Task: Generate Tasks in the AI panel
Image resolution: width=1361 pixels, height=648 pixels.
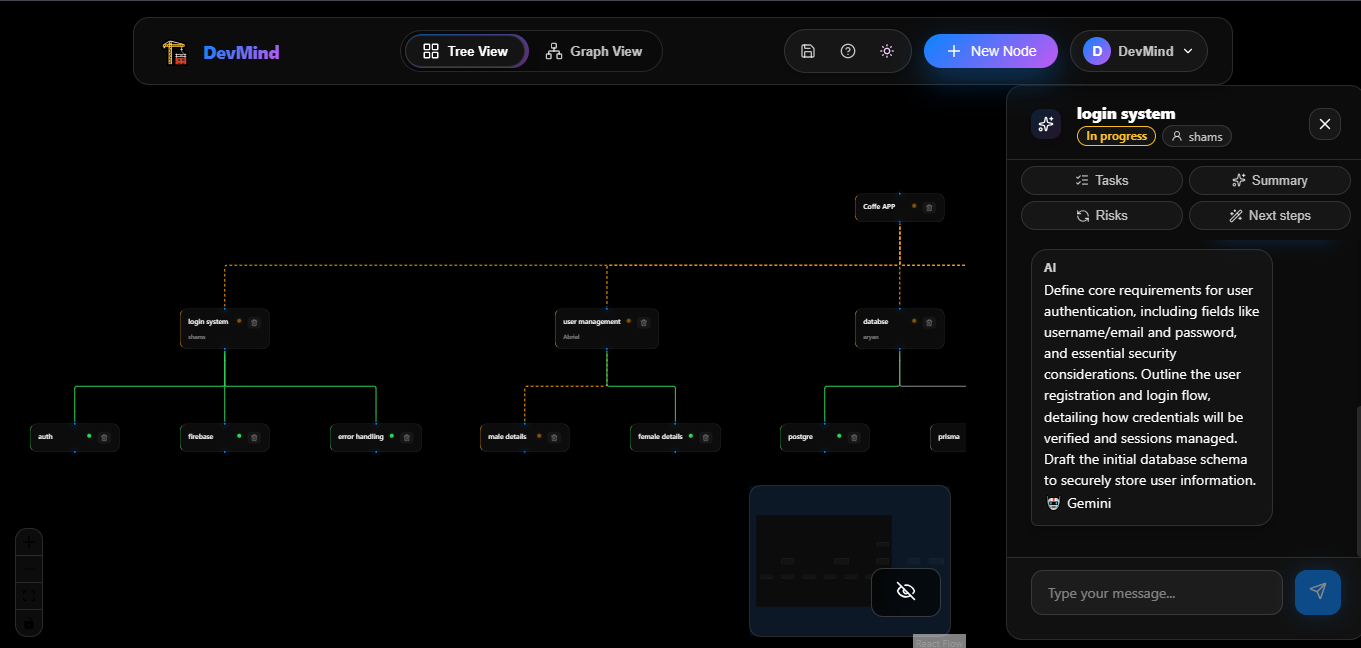Action: (x=1102, y=180)
